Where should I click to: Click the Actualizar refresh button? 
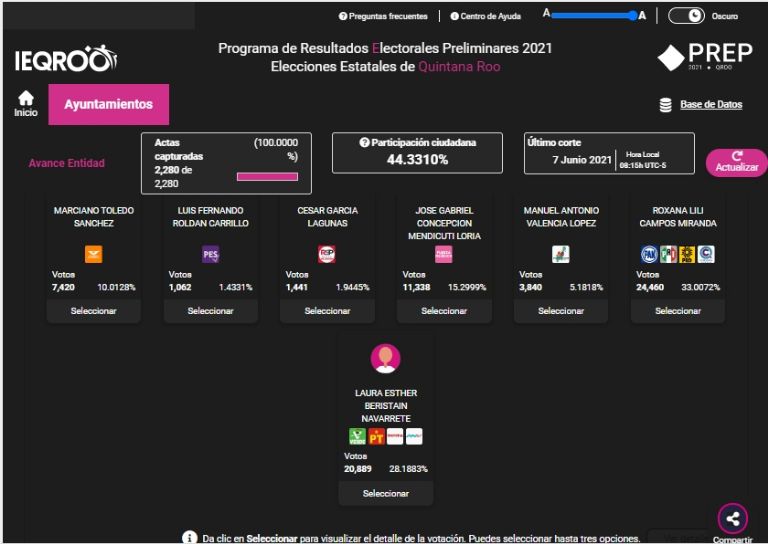(x=737, y=162)
